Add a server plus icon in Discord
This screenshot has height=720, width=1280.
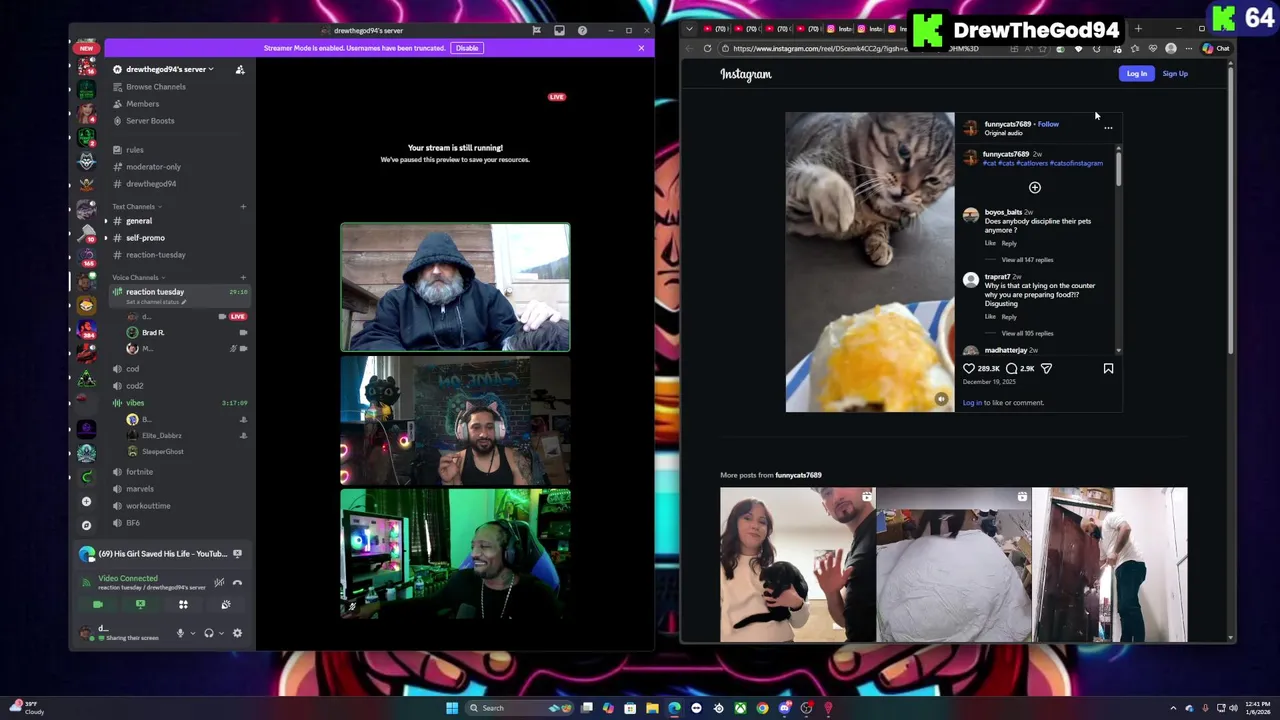pyautogui.click(x=86, y=502)
